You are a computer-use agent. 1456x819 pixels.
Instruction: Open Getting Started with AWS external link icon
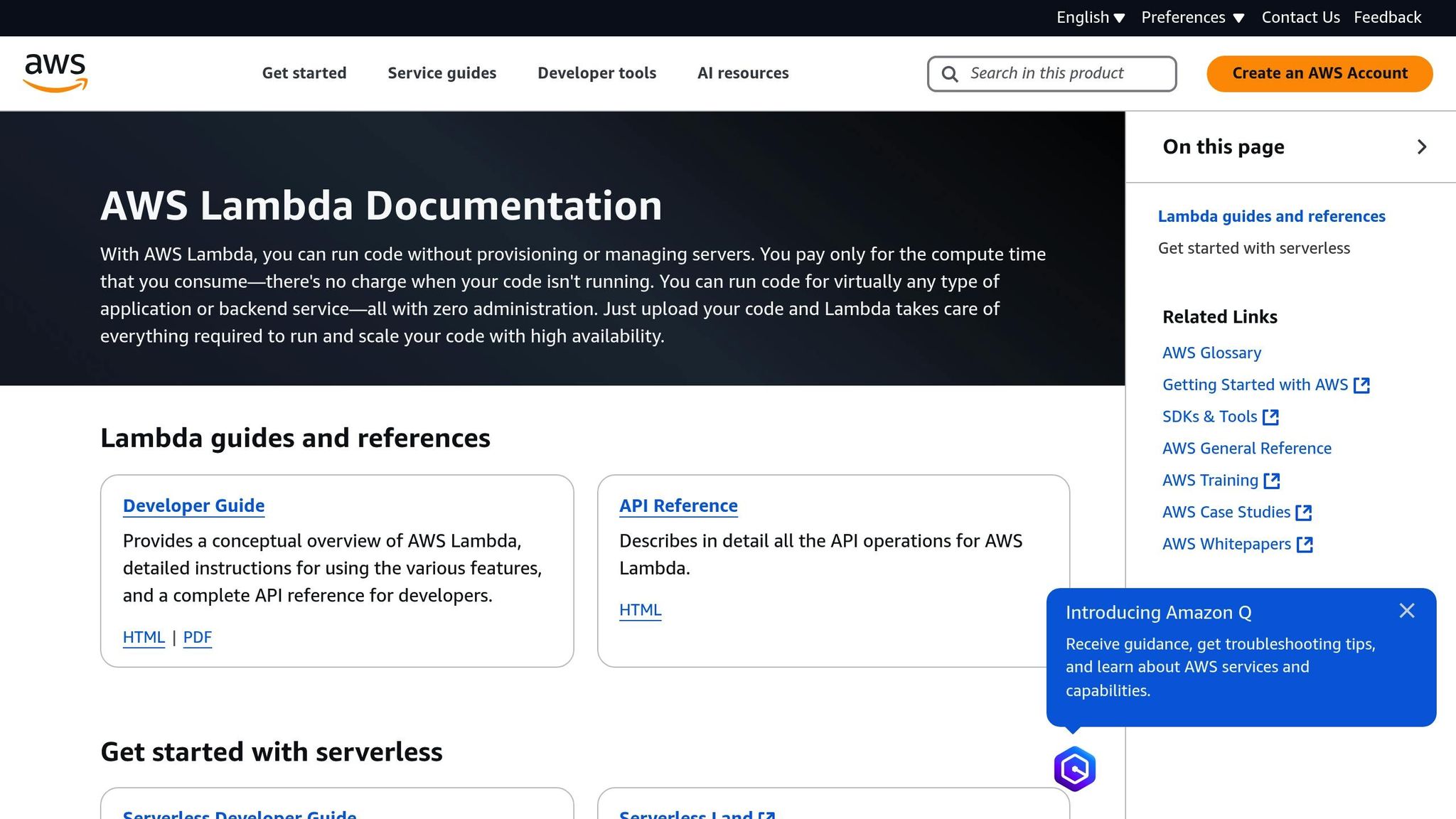click(1363, 384)
